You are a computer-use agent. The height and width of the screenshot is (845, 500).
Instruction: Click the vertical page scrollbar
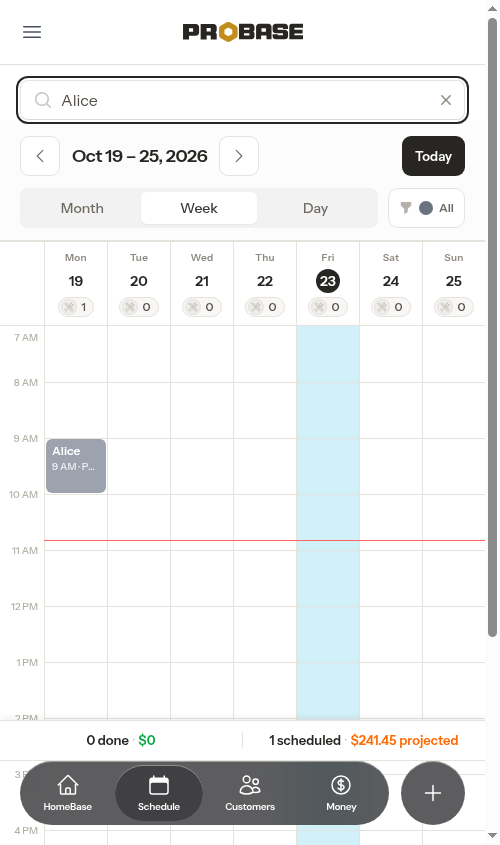(x=492, y=328)
